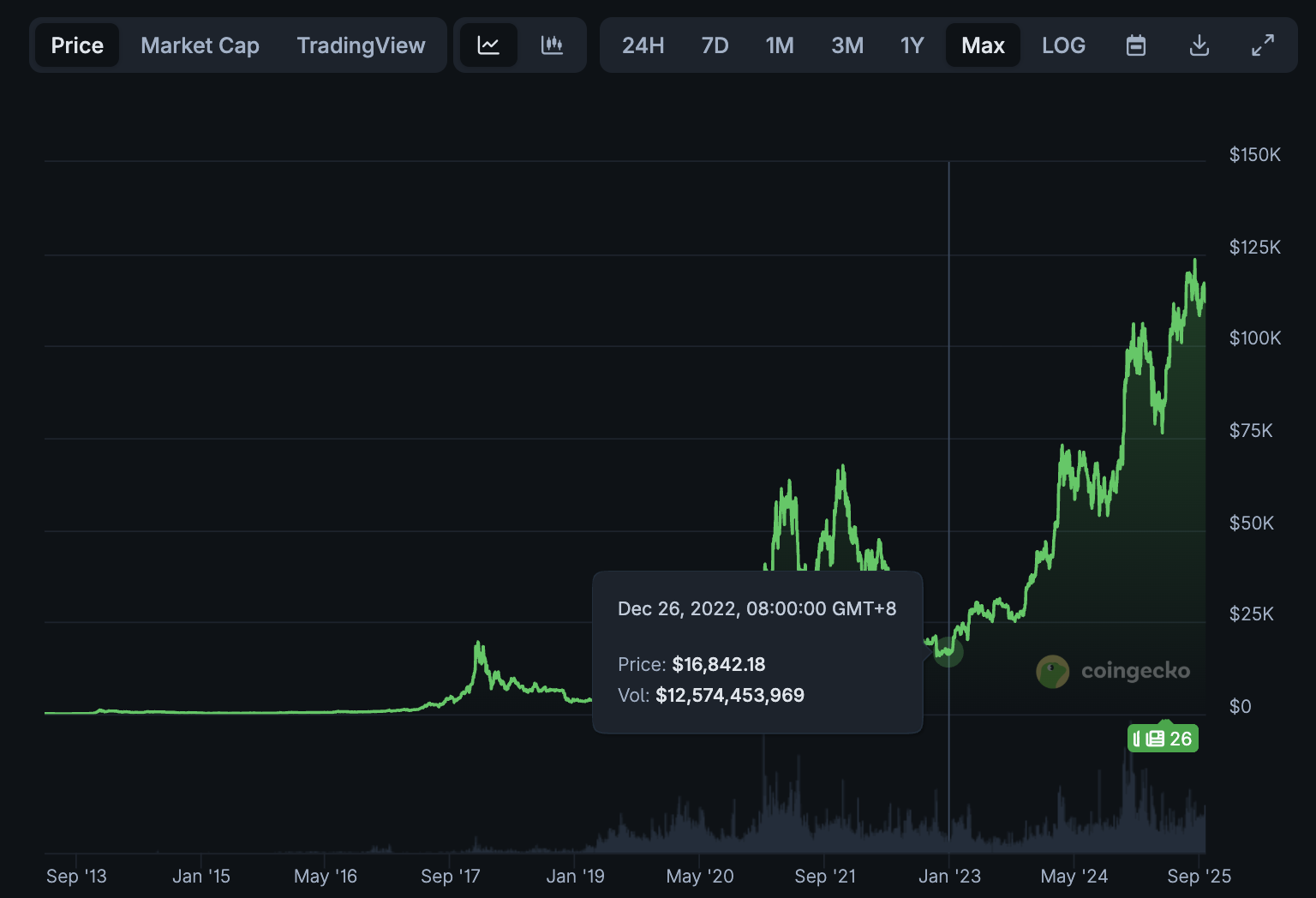
Task: Activate the 1Y range option
Action: point(912,45)
